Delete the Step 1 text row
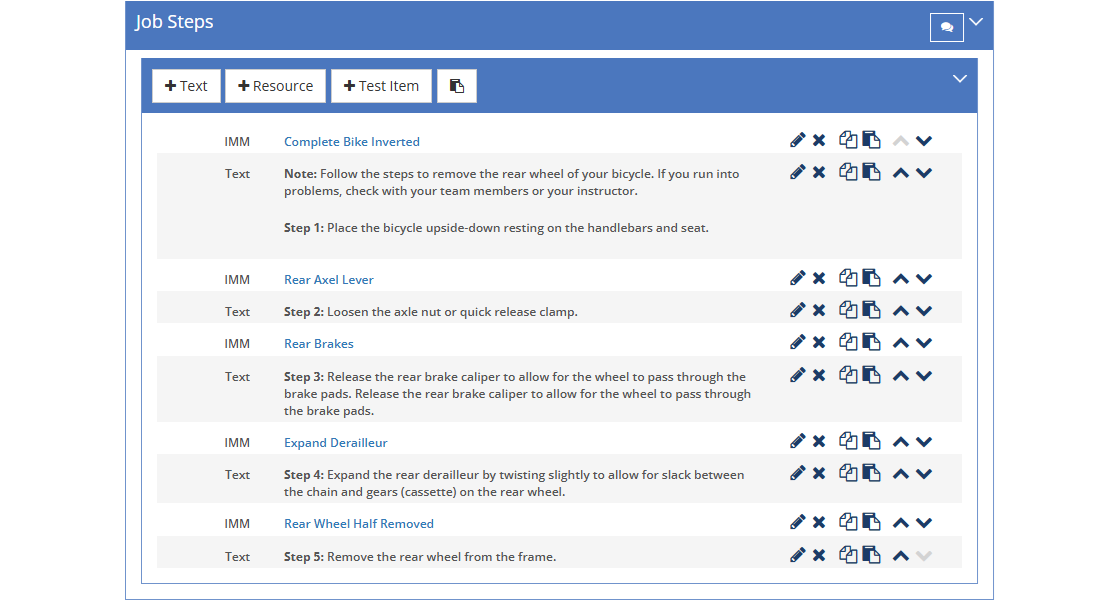Viewport: 1120px width, 601px height. pyautogui.click(x=819, y=172)
